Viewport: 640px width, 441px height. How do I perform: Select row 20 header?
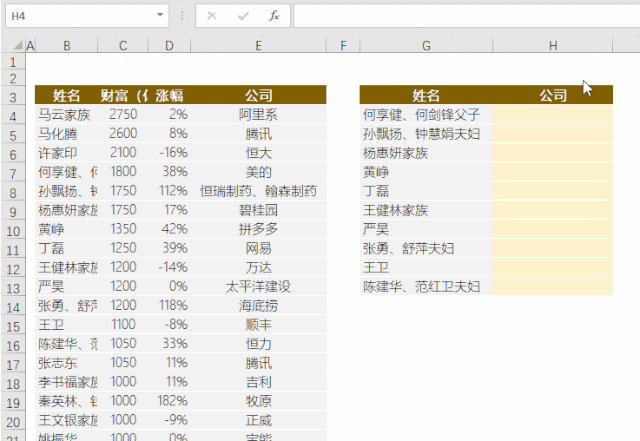(x=13, y=422)
